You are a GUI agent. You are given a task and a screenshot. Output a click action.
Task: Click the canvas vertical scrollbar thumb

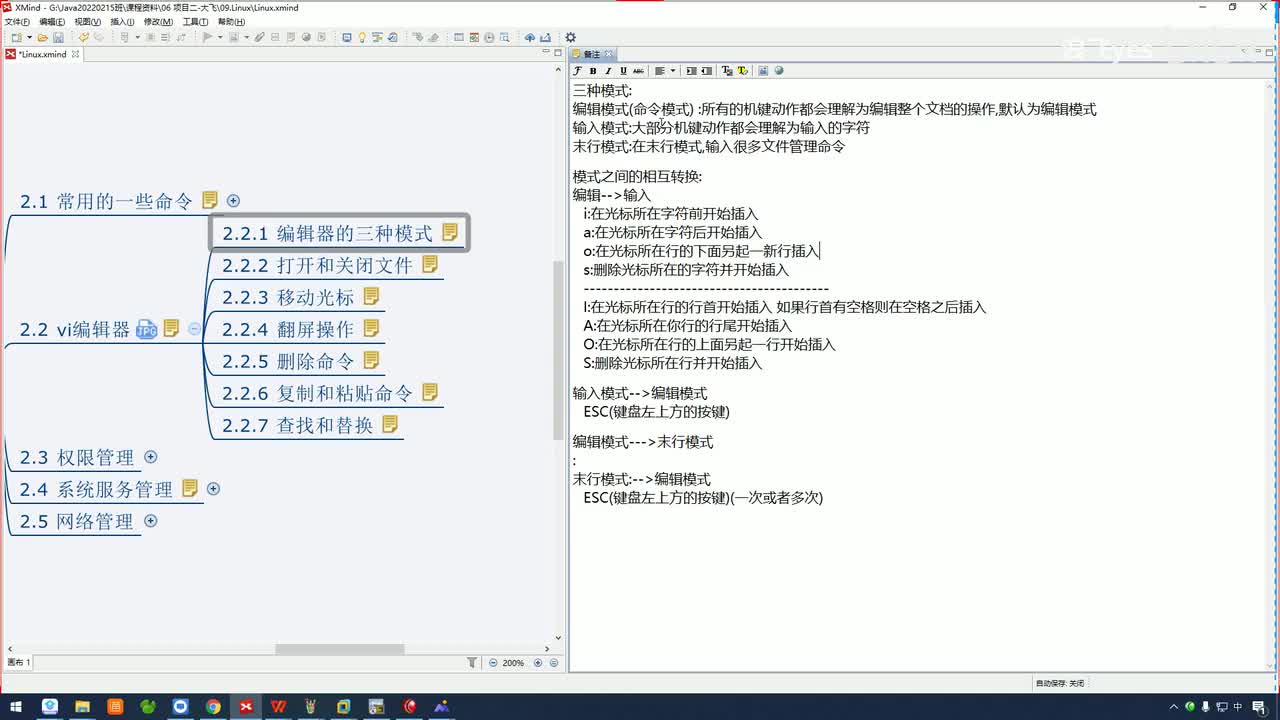click(559, 349)
